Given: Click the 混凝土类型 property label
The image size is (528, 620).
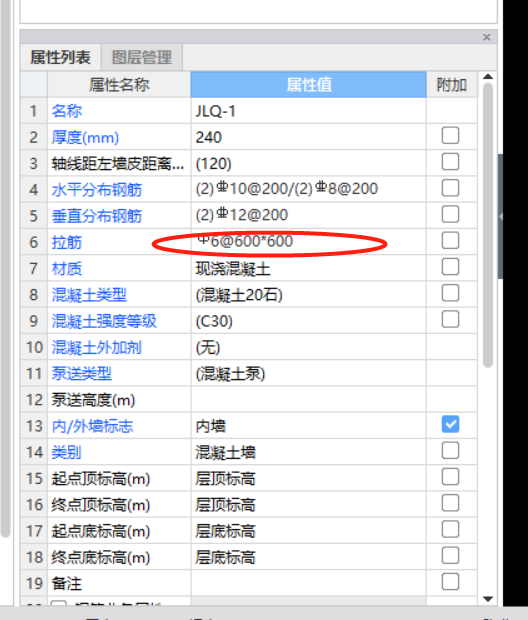Looking at the screenshot, I should [89, 295].
